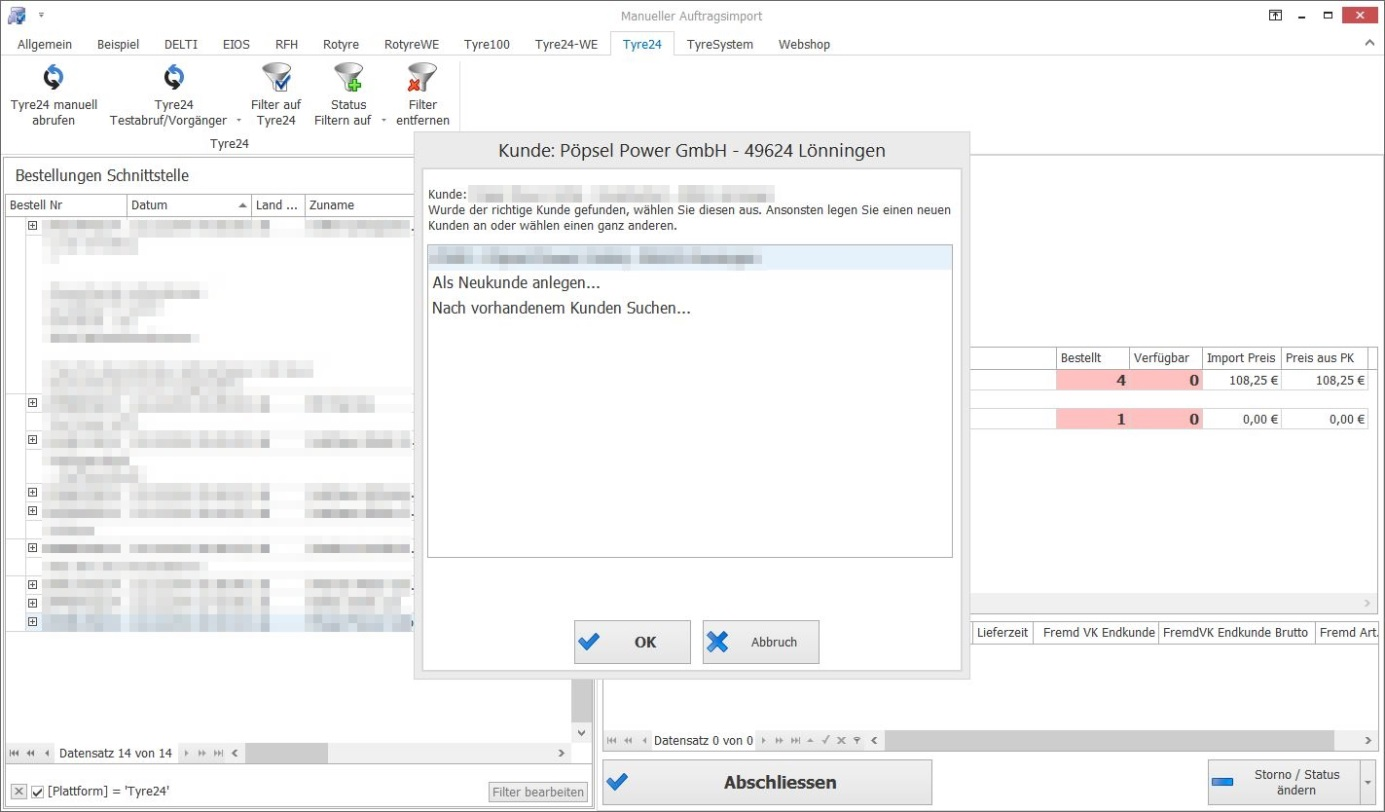Screen dimensions: 1385x812
Task: Go to next record in the Datensatz 0 von 0 navigator
Action: pos(764,741)
